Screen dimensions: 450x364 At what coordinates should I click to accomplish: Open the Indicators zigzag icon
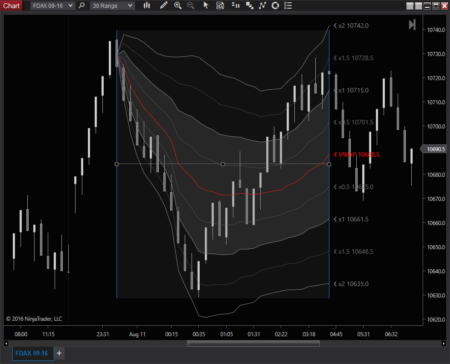coord(262,5)
